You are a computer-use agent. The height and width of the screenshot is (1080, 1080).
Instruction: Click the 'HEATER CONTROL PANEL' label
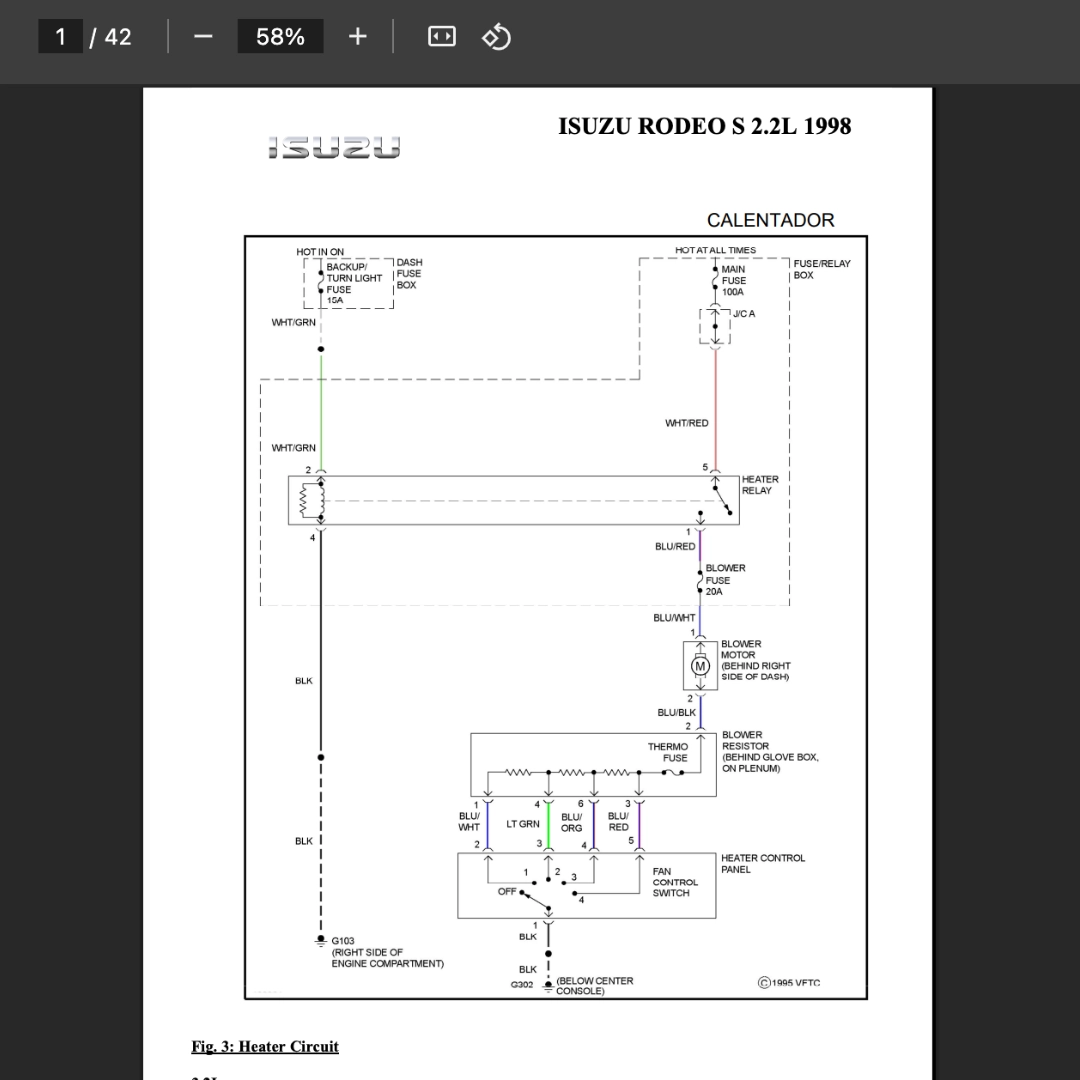(x=762, y=864)
